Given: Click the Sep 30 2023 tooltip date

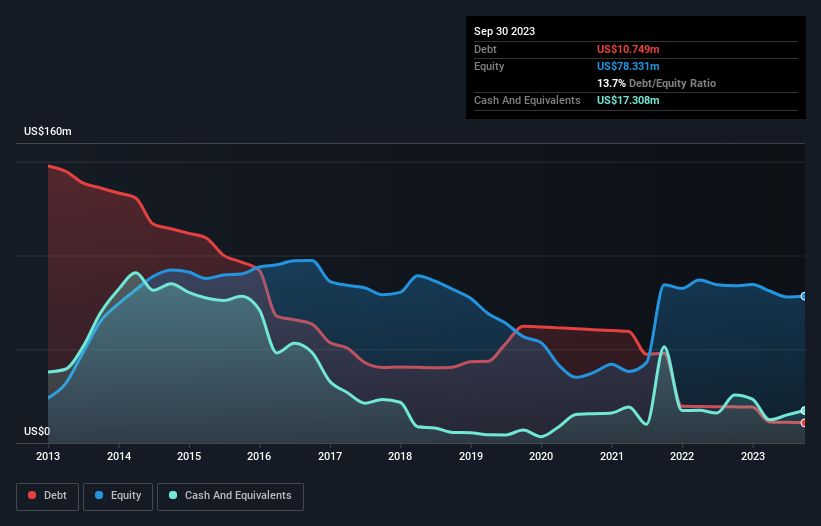Looking at the screenshot, I should click(504, 31).
